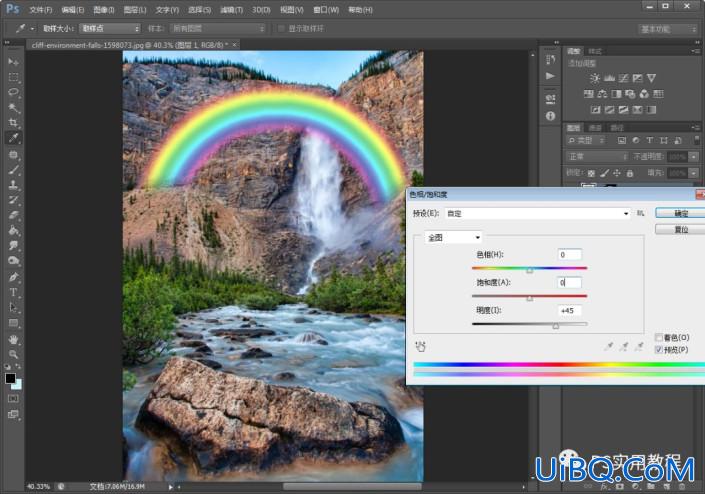Uncheck the 预览 (Preview) checkbox
This screenshot has width=705, height=494.
[659, 349]
